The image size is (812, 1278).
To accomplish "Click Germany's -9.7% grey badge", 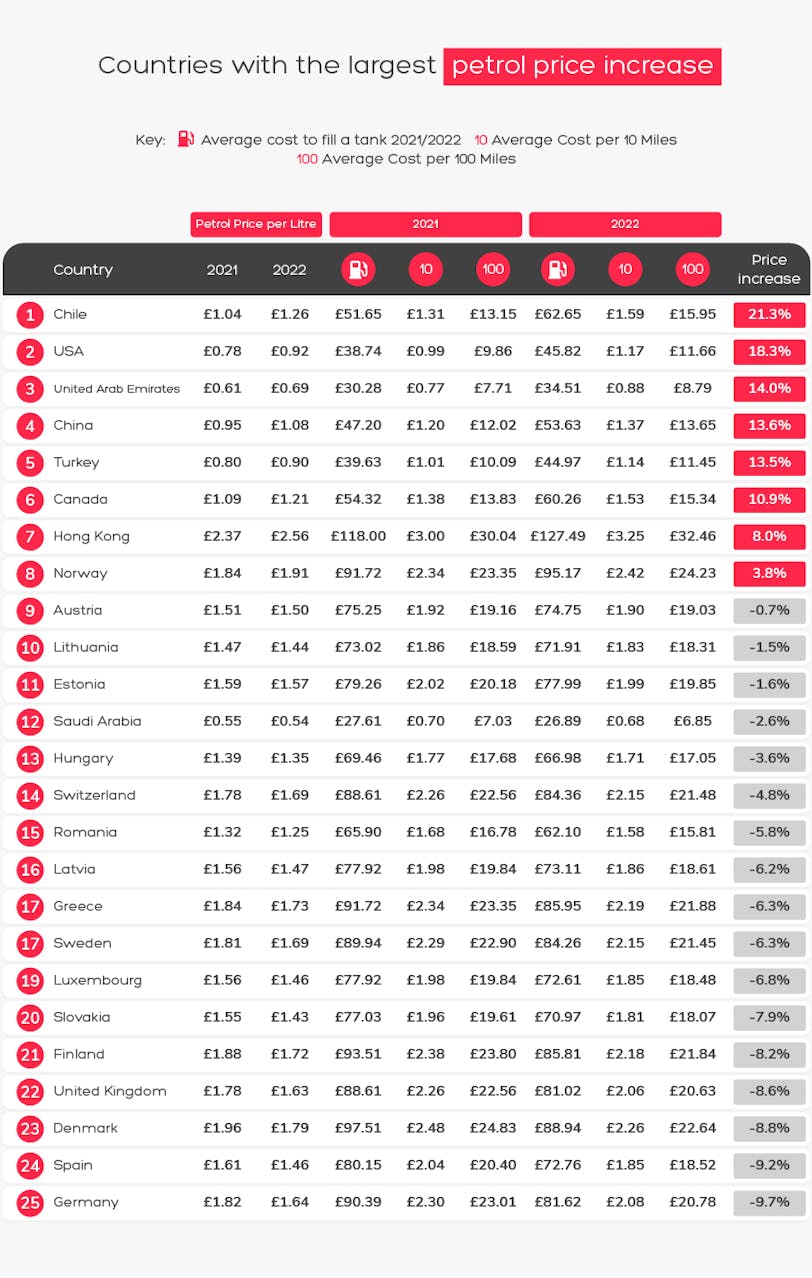I will coord(769,1202).
